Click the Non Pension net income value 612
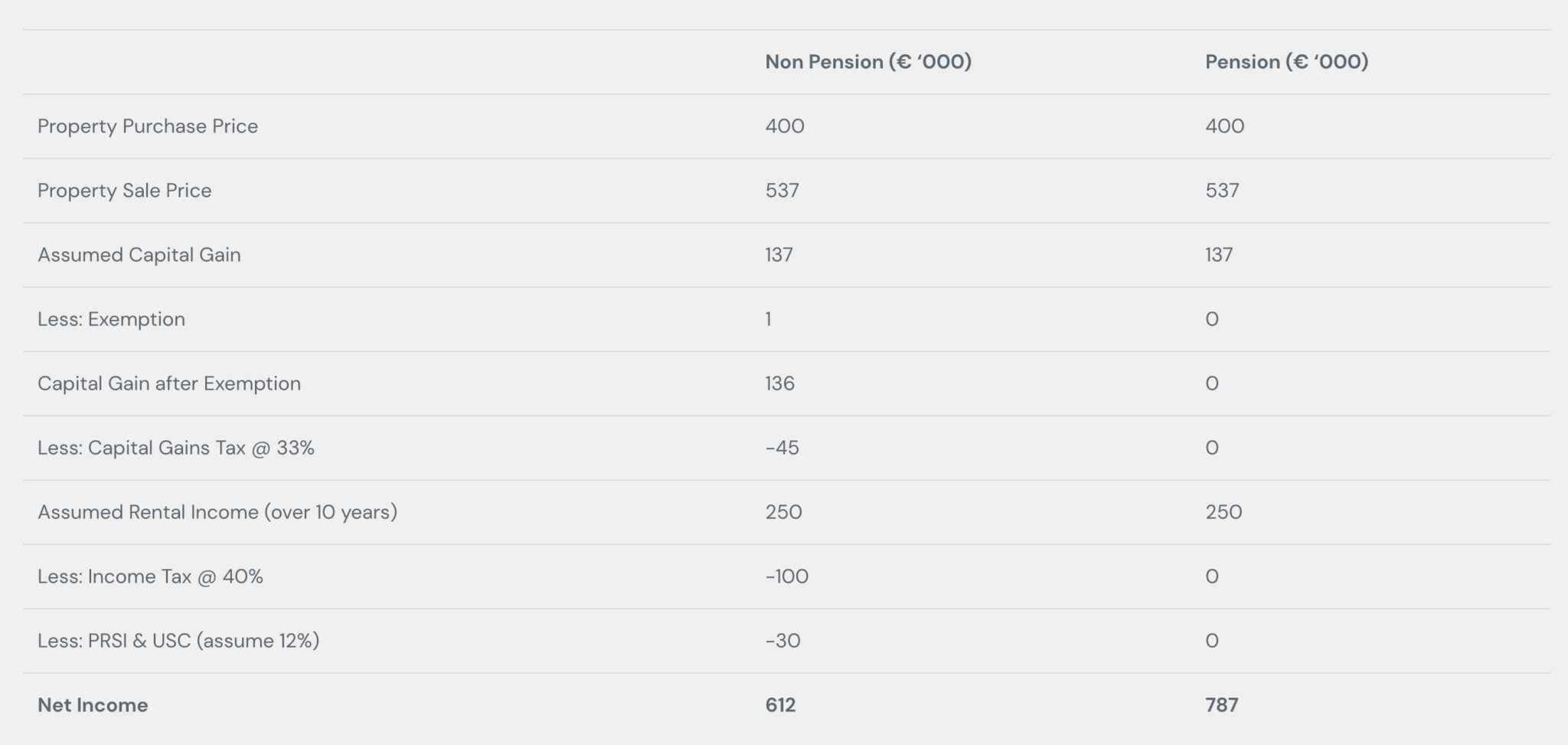1568x745 pixels. coord(780,705)
